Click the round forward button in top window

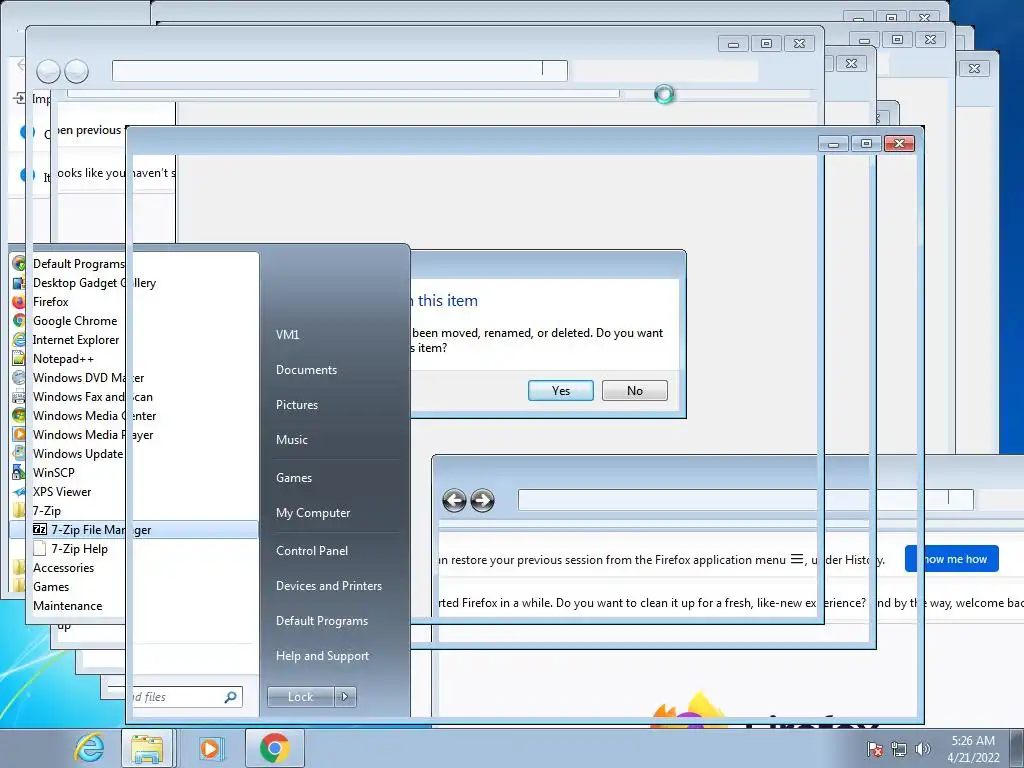tap(76, 71)
